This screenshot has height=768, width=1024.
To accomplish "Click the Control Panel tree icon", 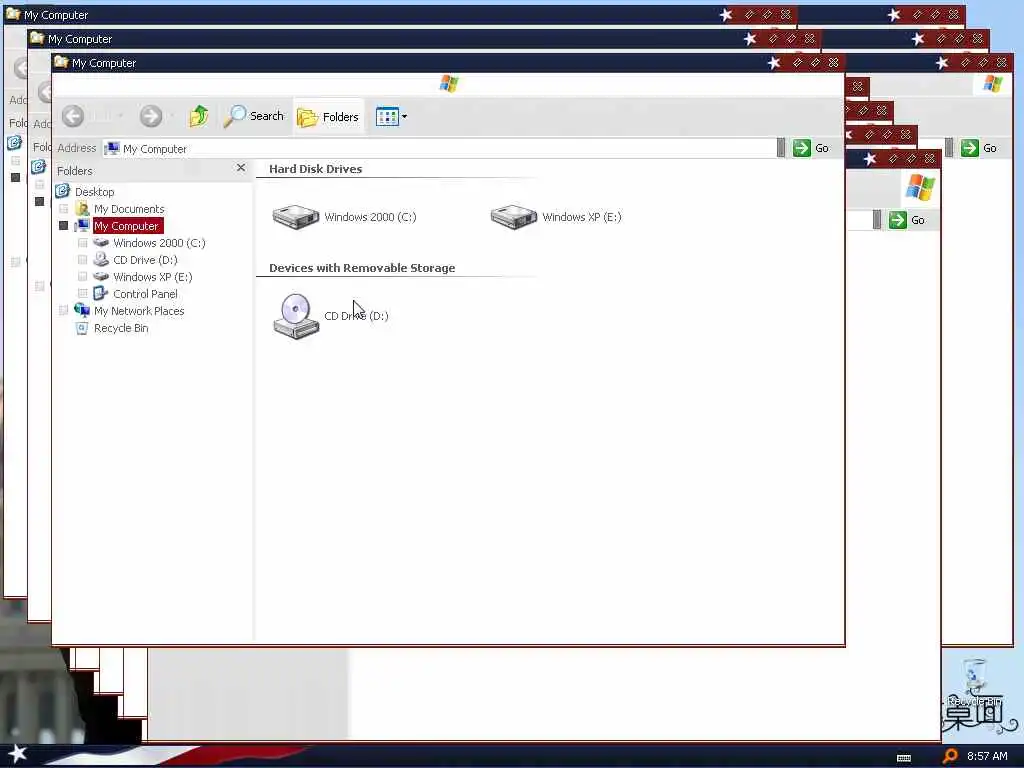I will pyautogui.click(x=101, y=293).
